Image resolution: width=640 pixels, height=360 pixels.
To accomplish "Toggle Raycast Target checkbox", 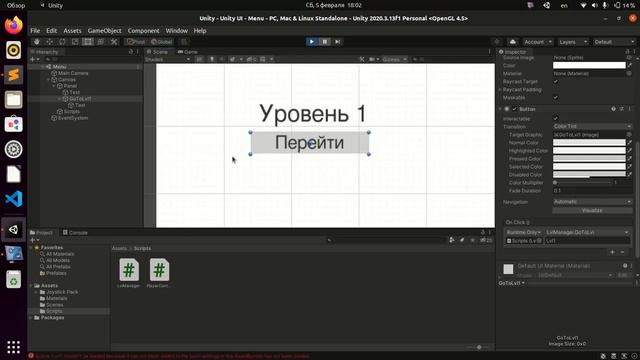I will (556, 82).
